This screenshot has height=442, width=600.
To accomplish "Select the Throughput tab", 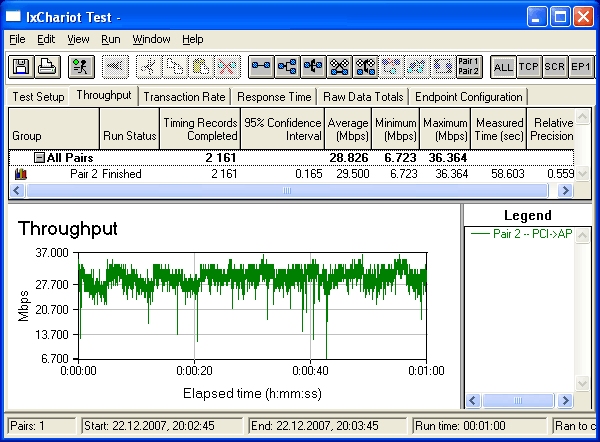I will click(104, 95).
